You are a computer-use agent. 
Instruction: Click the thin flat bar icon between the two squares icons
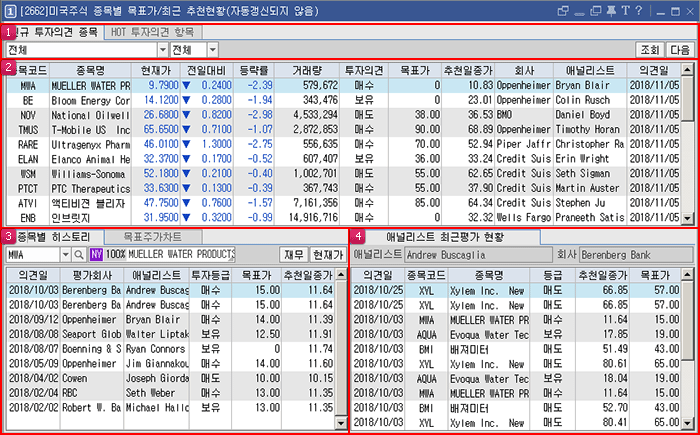click(579, 14)
